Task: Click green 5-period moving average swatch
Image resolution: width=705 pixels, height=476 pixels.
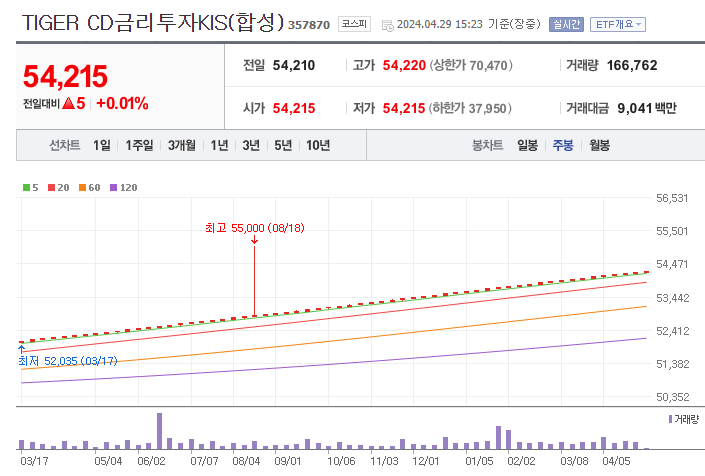Action: [27, 187]
